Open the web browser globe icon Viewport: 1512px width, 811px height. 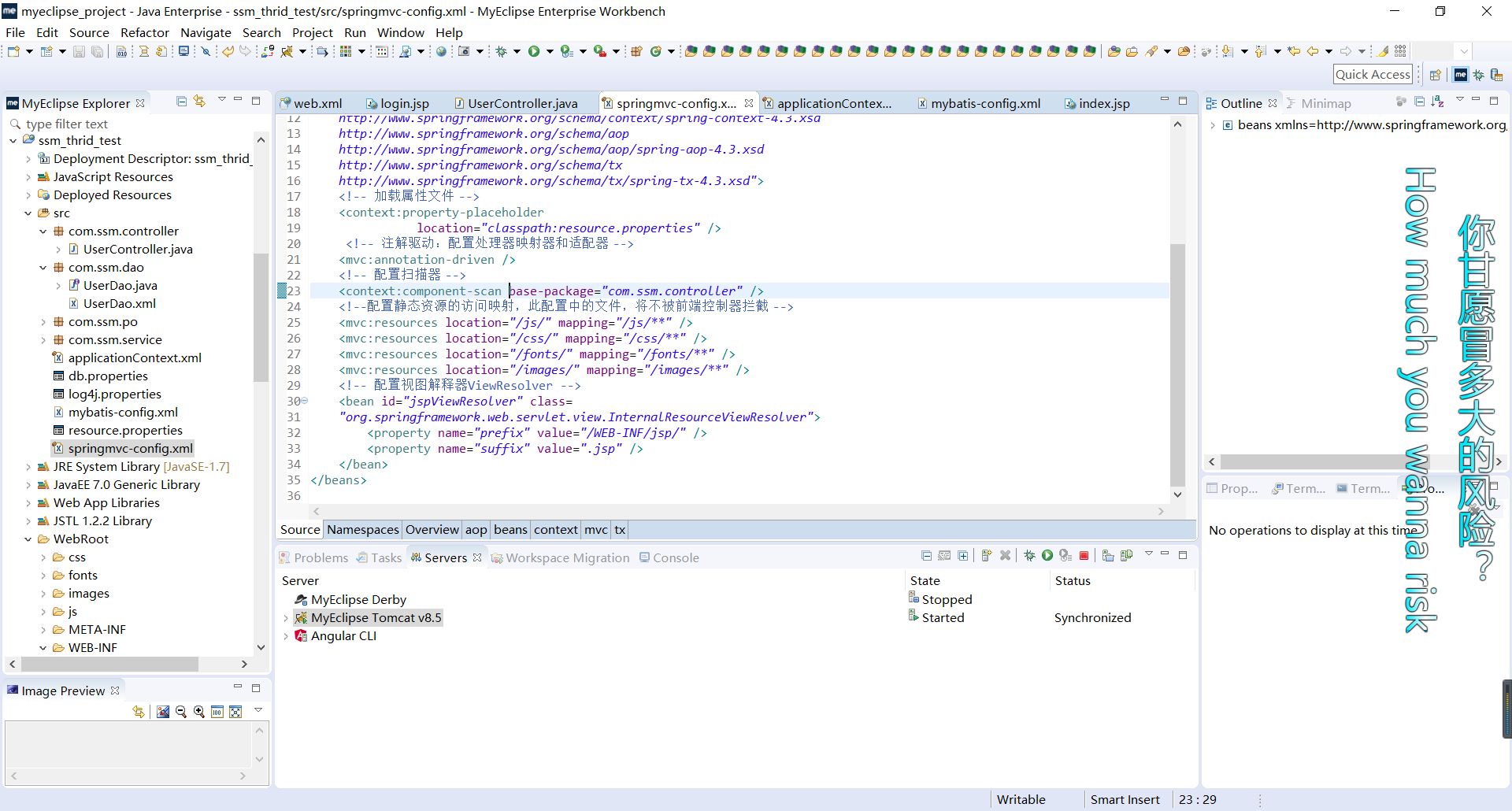[x=442, y=52]
